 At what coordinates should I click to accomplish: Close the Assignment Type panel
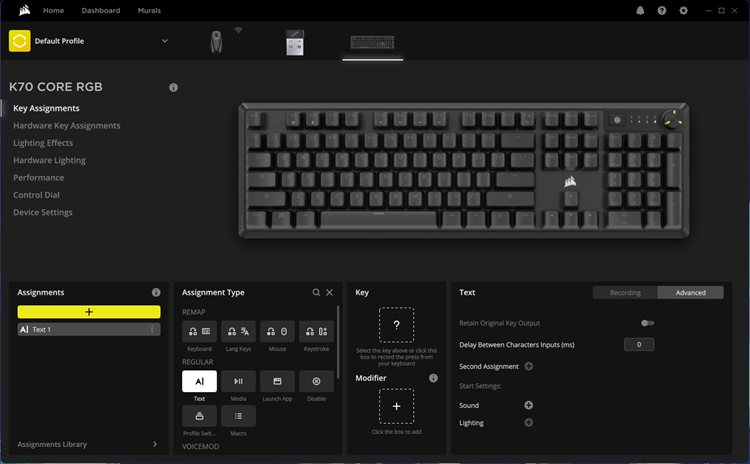tap(330, 292)
